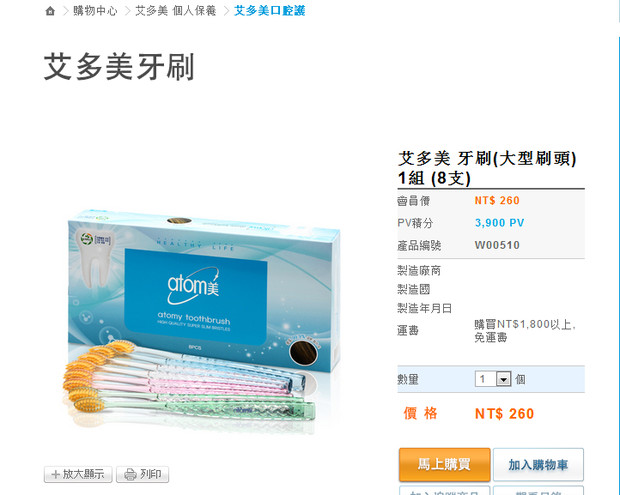Viewport: 620px width, 495px height.
Task: Select the 數量 quantity box showing 1
Action: 493,379
